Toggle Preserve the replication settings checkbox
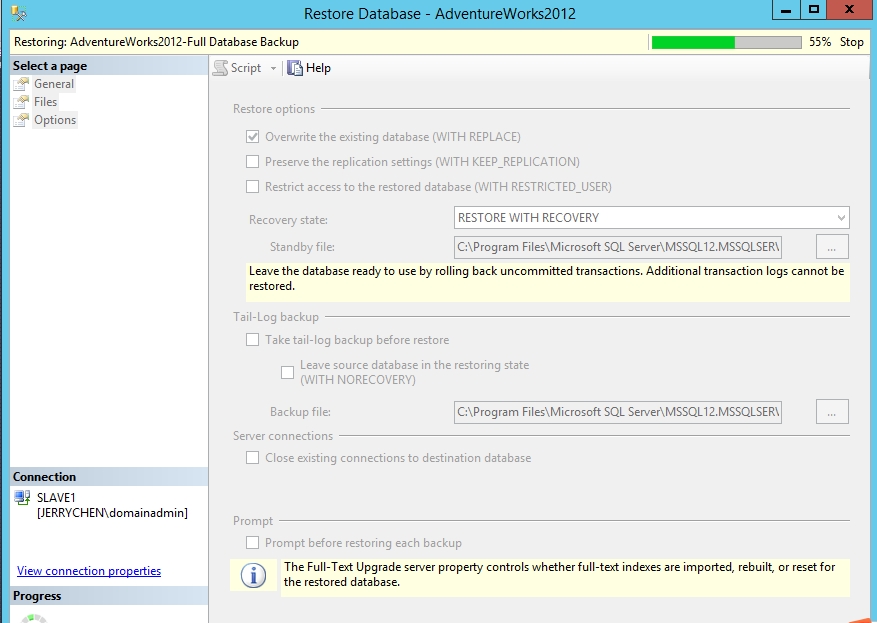 pos(253,162)
